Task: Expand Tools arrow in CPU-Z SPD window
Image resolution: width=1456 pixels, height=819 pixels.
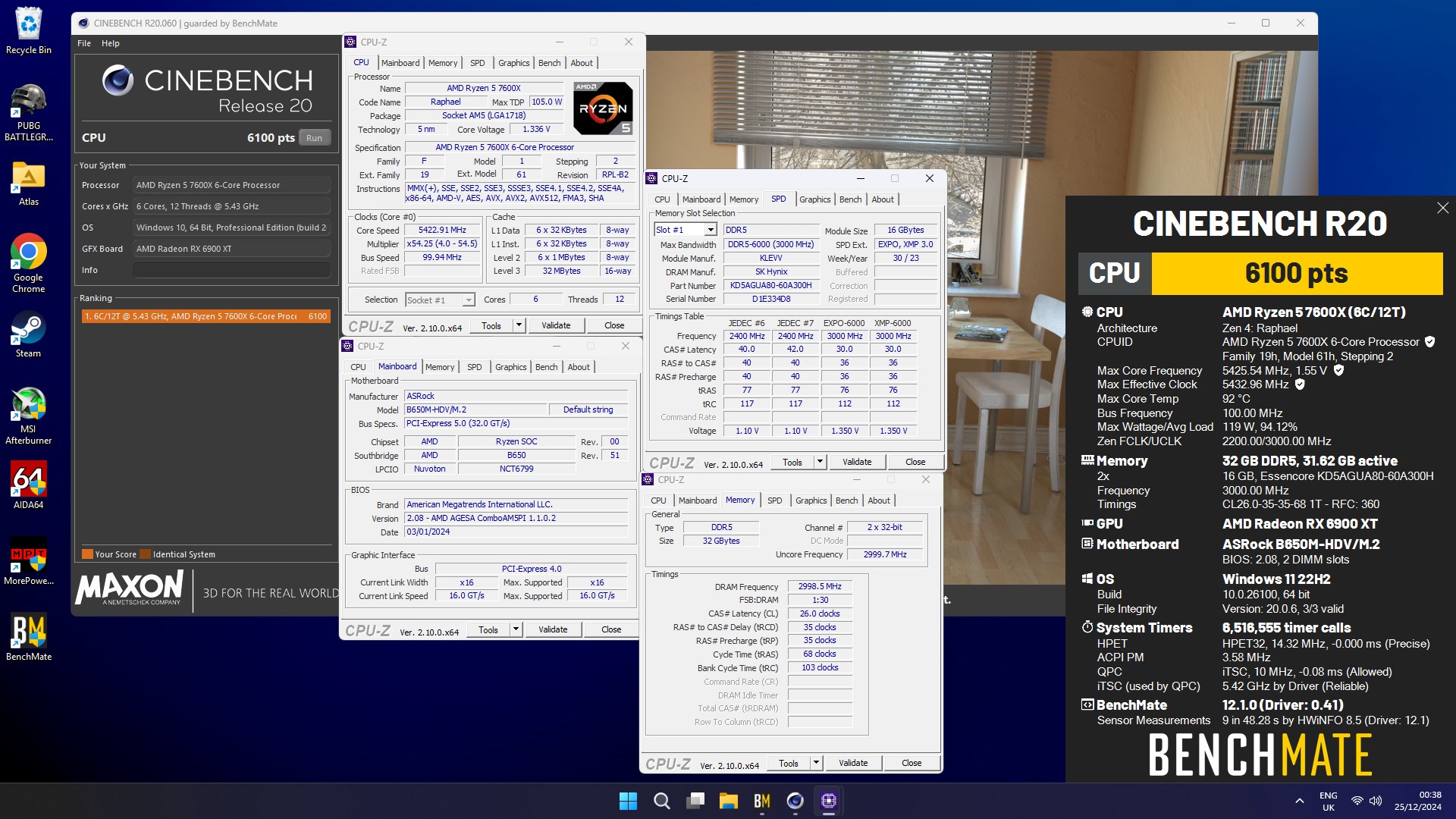Action: point(820,462)
